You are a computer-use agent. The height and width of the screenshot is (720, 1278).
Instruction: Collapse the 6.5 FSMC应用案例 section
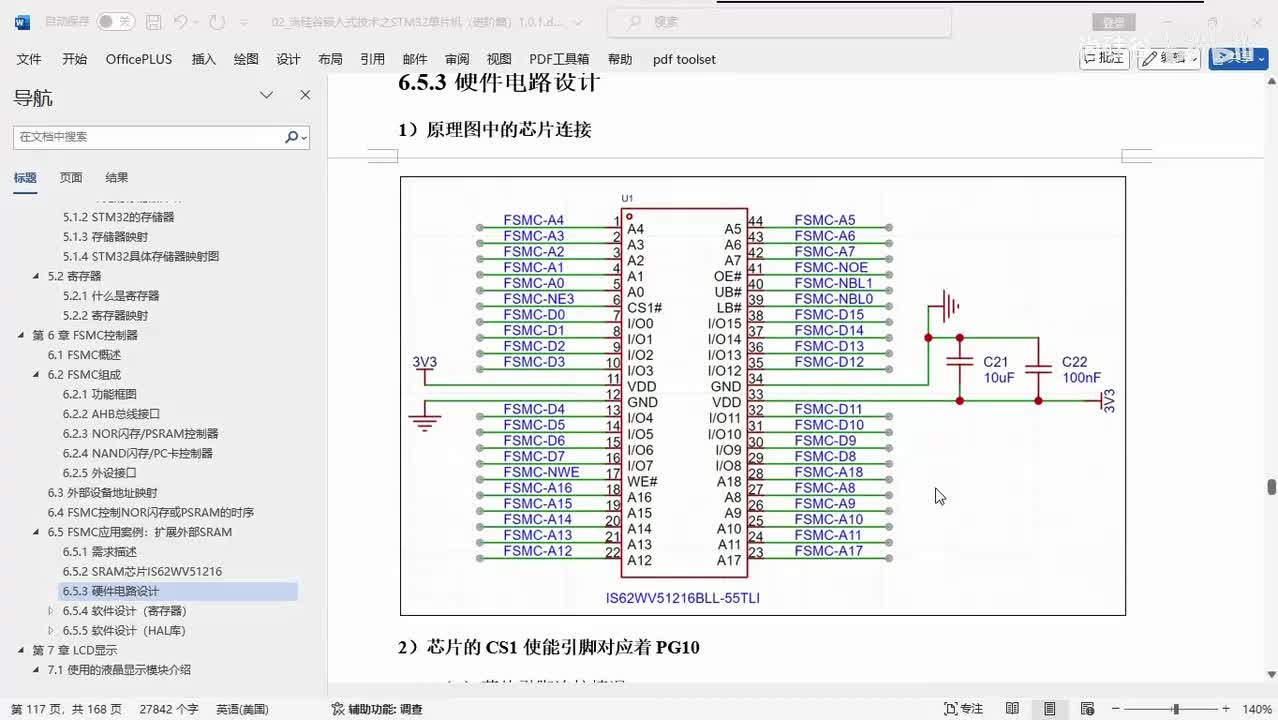(37, 532)
